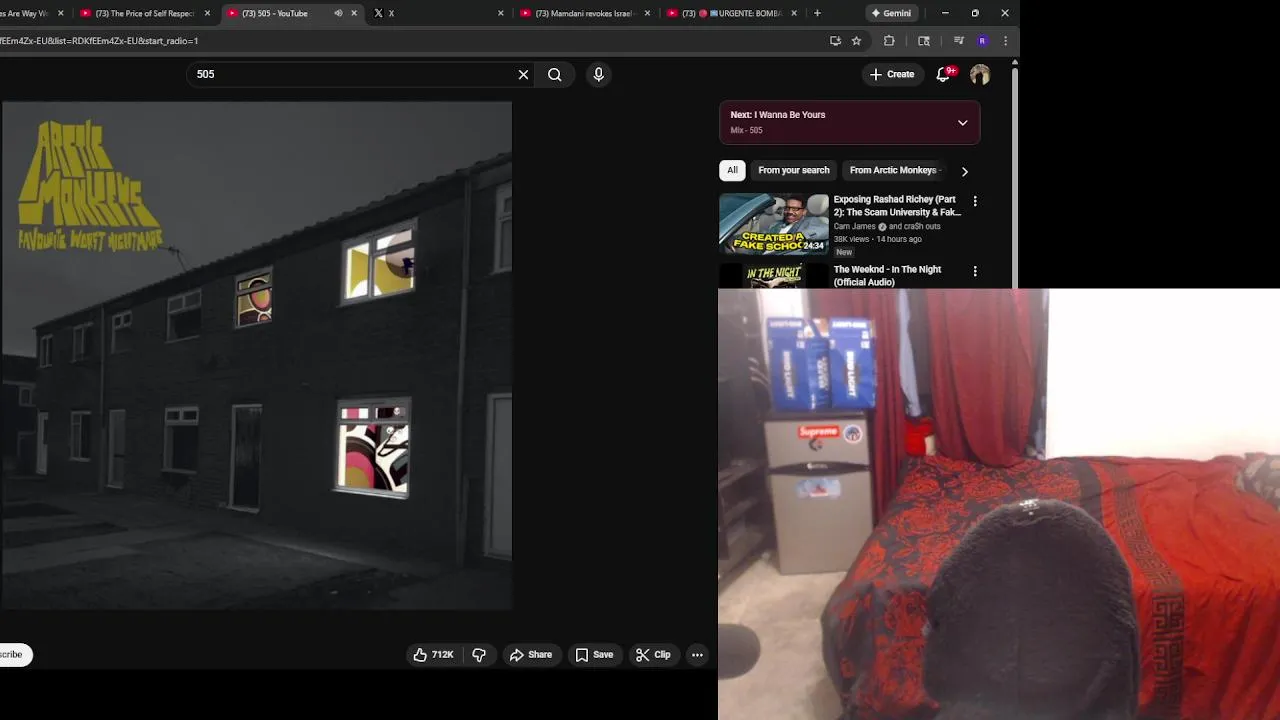Expand the Mix - 505 playlist panel
1280x720 pixels.
[962, 122]
